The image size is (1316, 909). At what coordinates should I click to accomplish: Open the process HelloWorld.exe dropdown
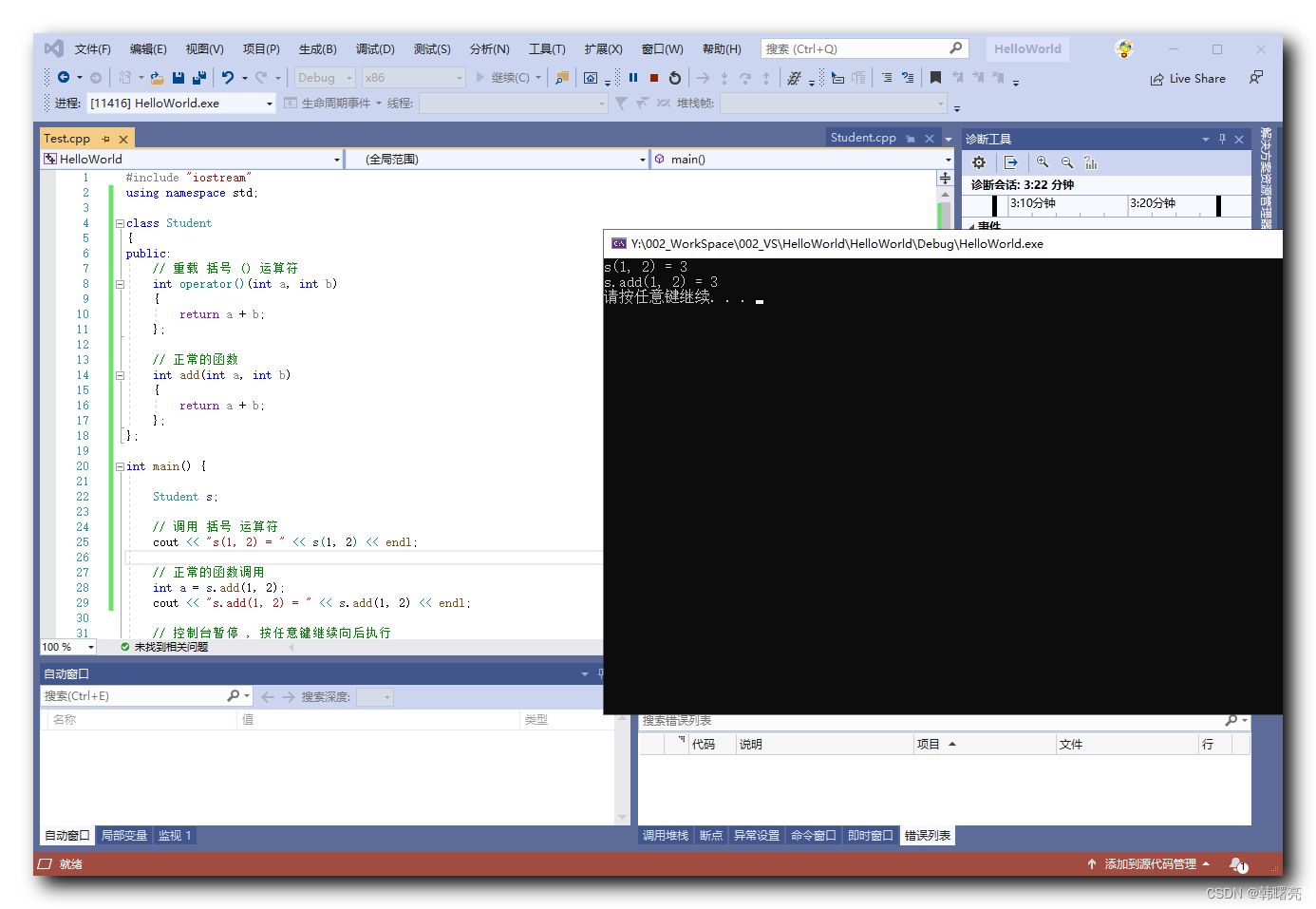coord(181,103)
